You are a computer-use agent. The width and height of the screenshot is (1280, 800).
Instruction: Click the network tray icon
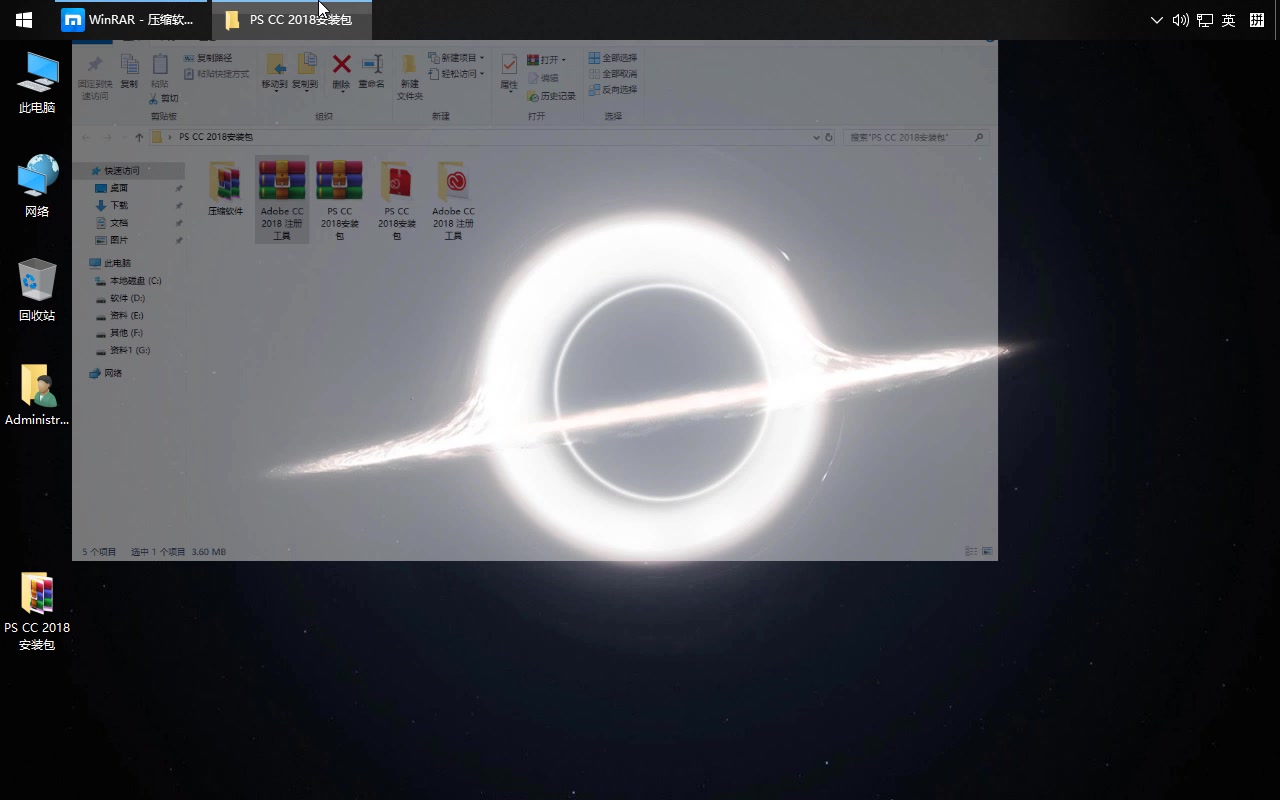1205,20
